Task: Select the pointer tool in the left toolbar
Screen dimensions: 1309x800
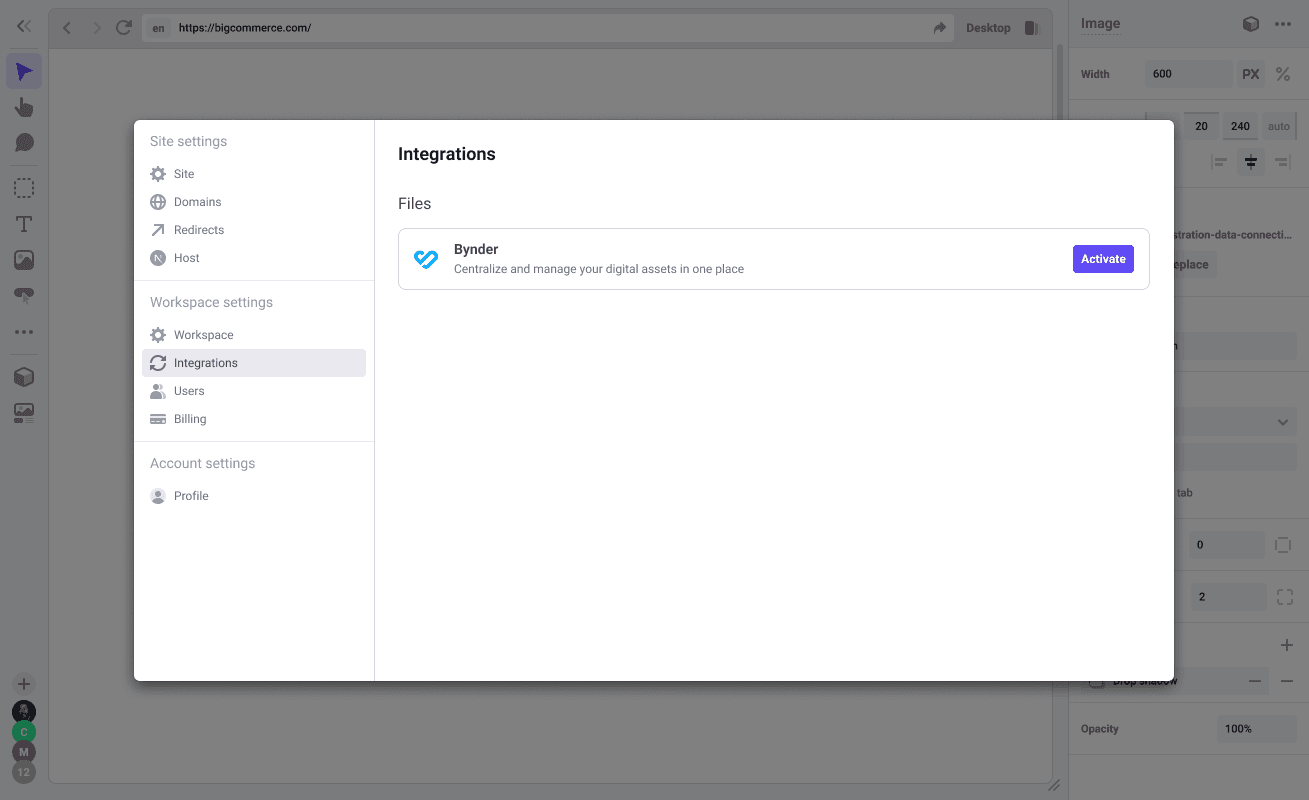Action: [x=24, y=70]
